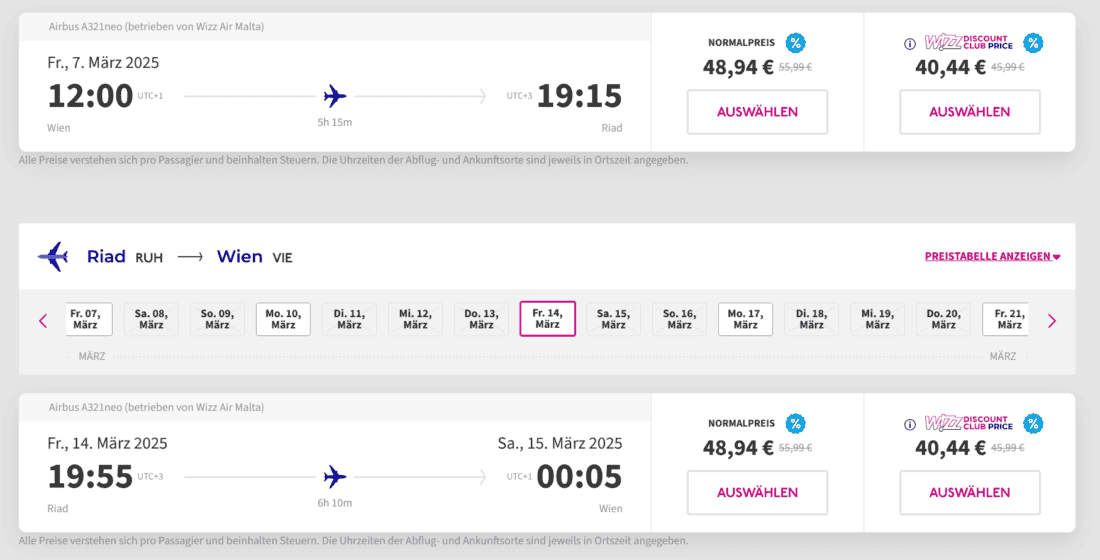Click percent badge beside Discount Club on 7. März flight
The image size is (1100, 560).
(x=1033, y=43)
